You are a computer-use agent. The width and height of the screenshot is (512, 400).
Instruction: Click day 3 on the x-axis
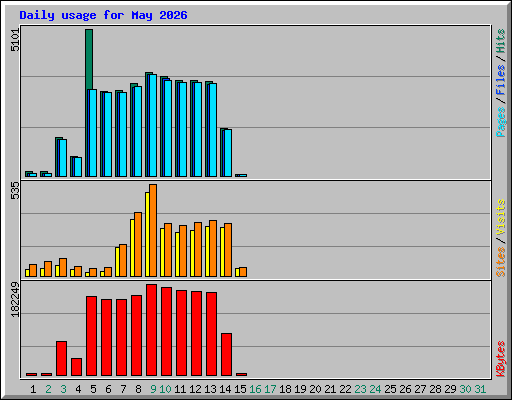pos(64,389)
